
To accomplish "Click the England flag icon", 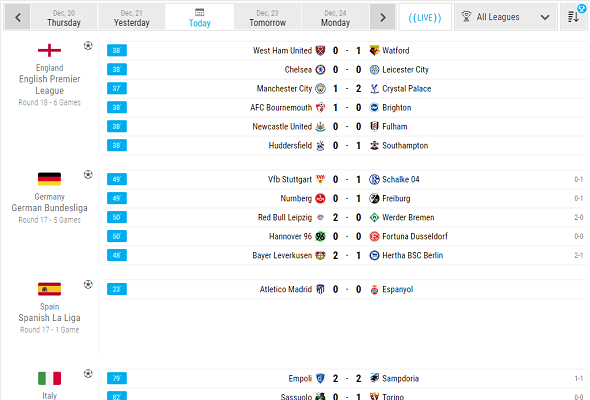I will [49, 50].
